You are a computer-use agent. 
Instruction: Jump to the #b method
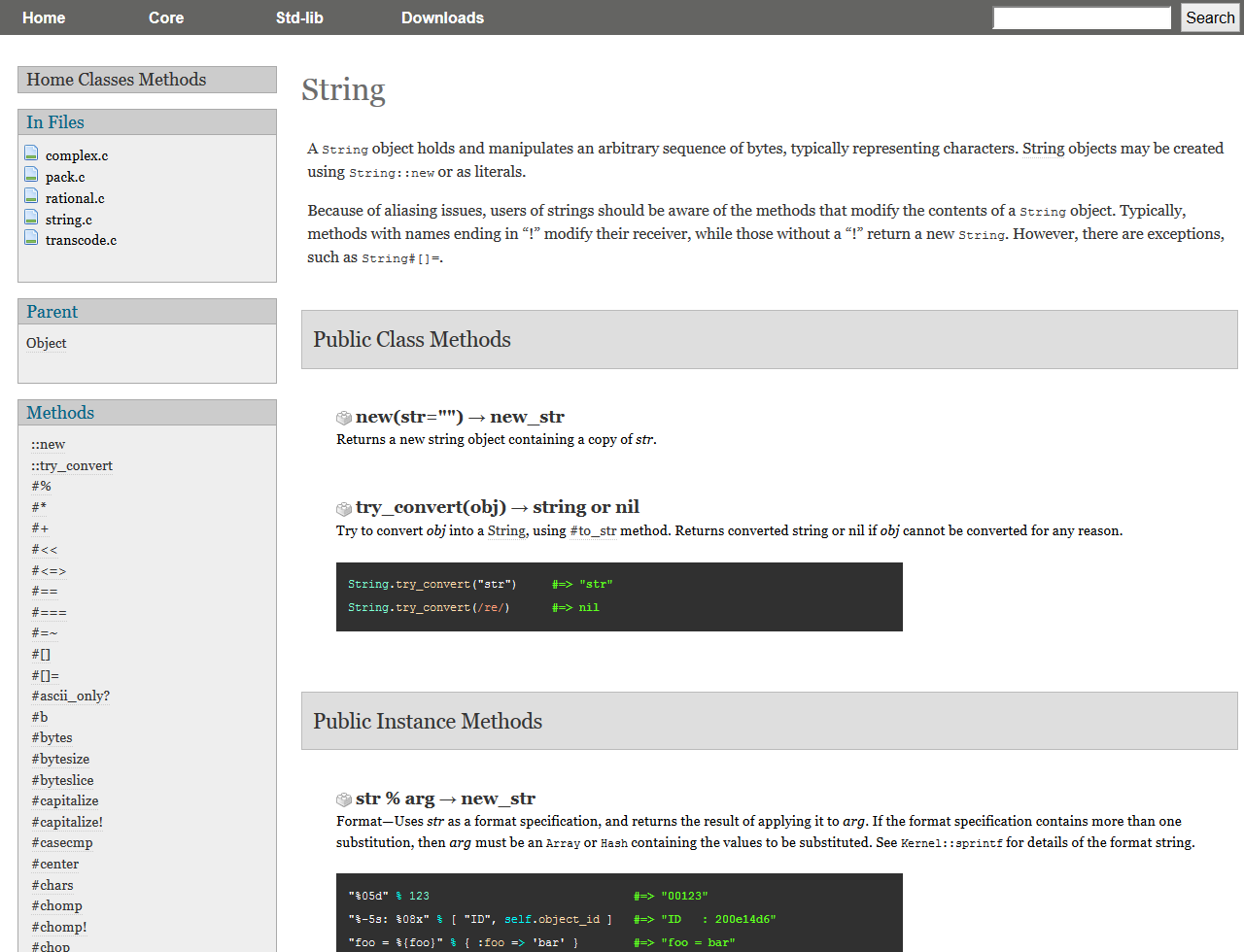tap(40, 717)
